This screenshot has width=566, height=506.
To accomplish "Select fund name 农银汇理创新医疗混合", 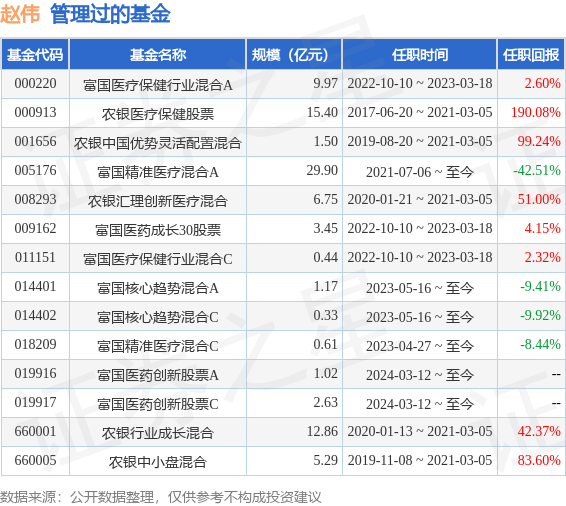I will (x=158, y=201).
